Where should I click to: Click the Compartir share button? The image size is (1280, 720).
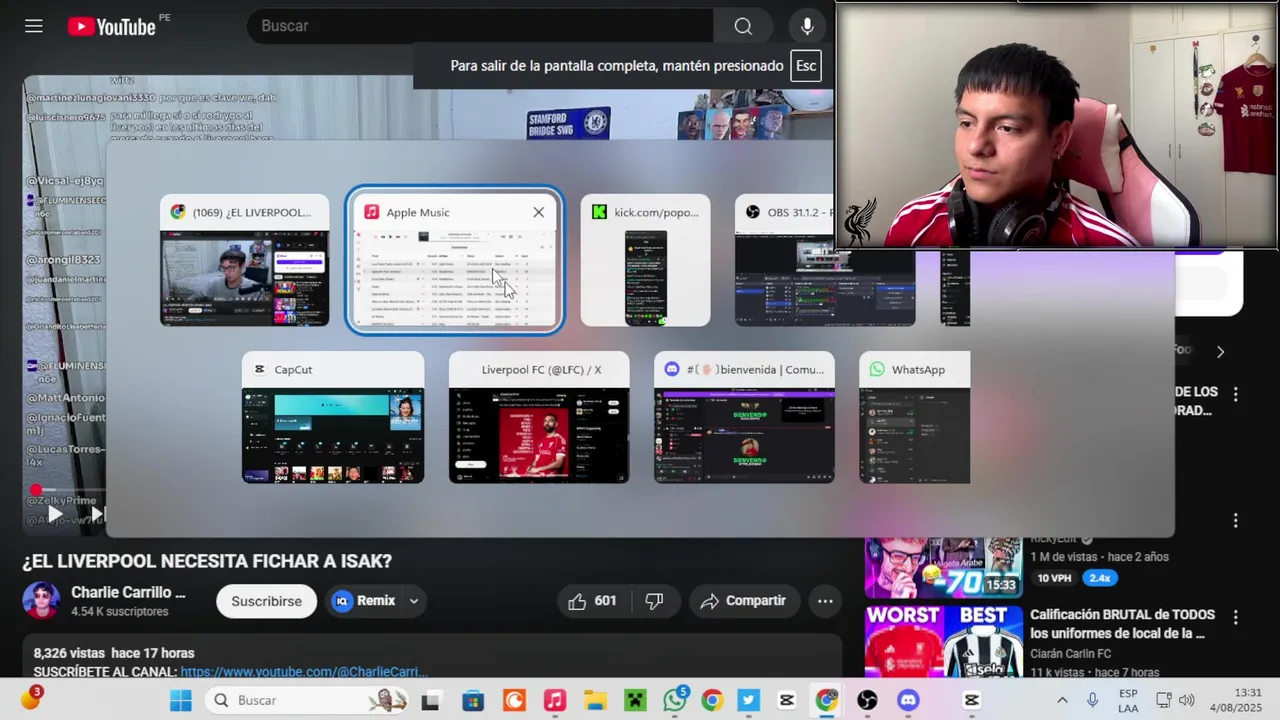point(743,601)
